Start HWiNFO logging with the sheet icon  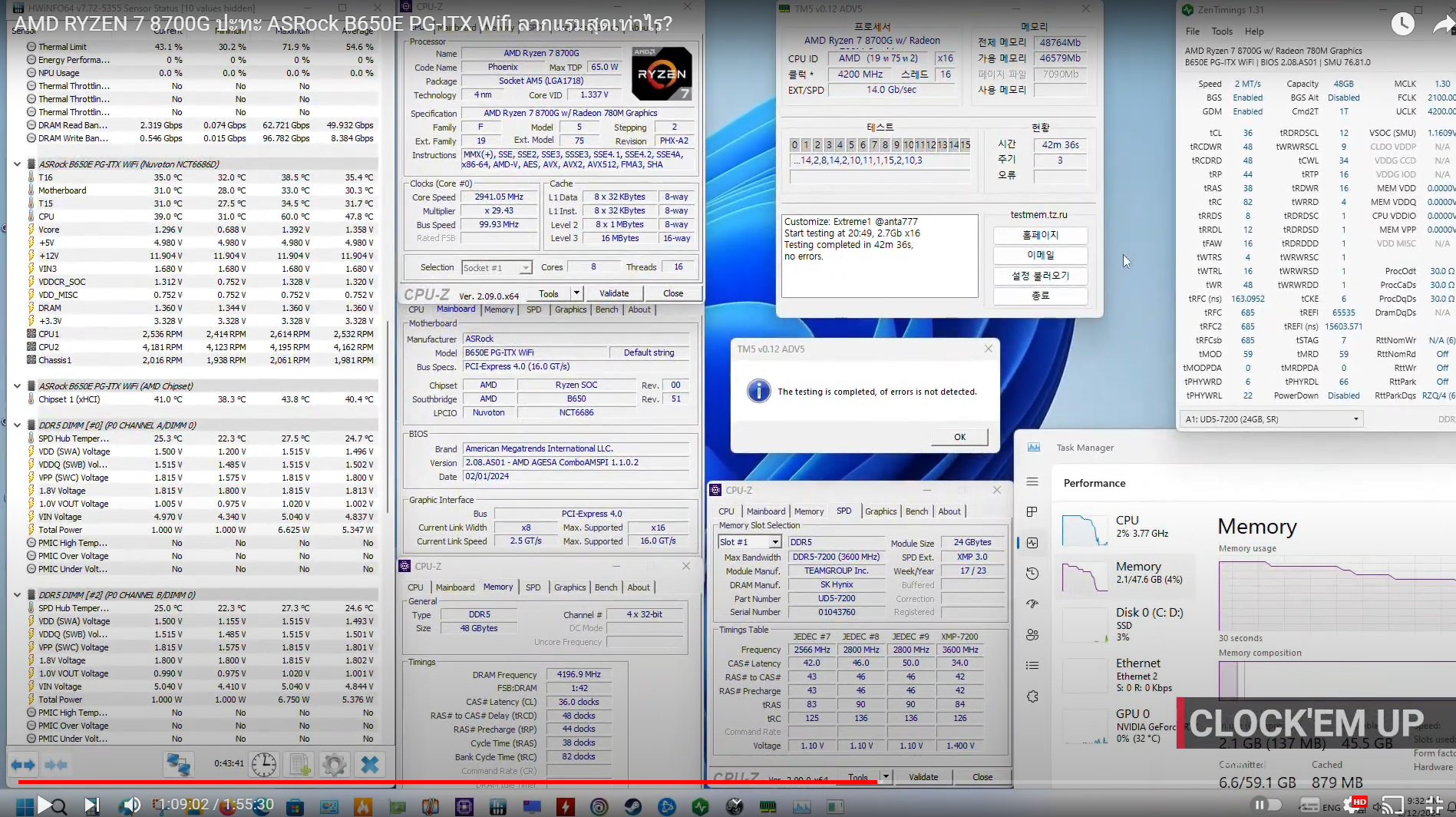click(x=299, y=764)
